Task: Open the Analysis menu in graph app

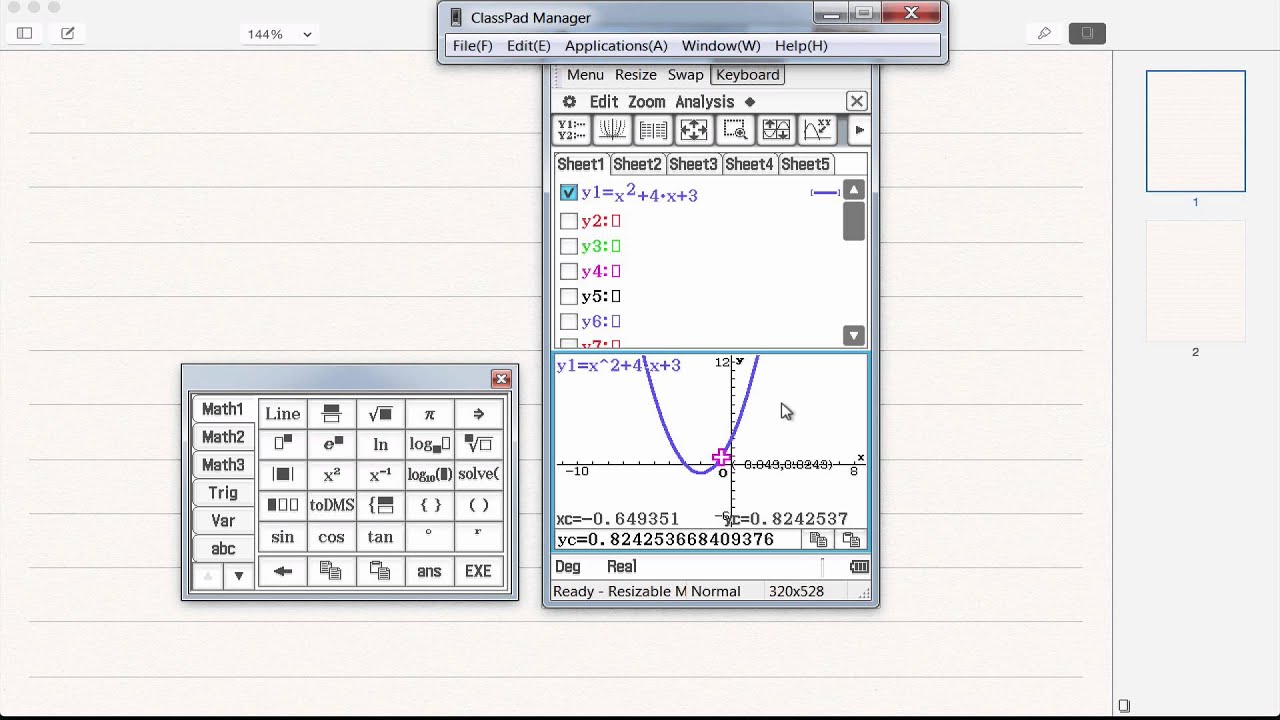Action: 704,102
